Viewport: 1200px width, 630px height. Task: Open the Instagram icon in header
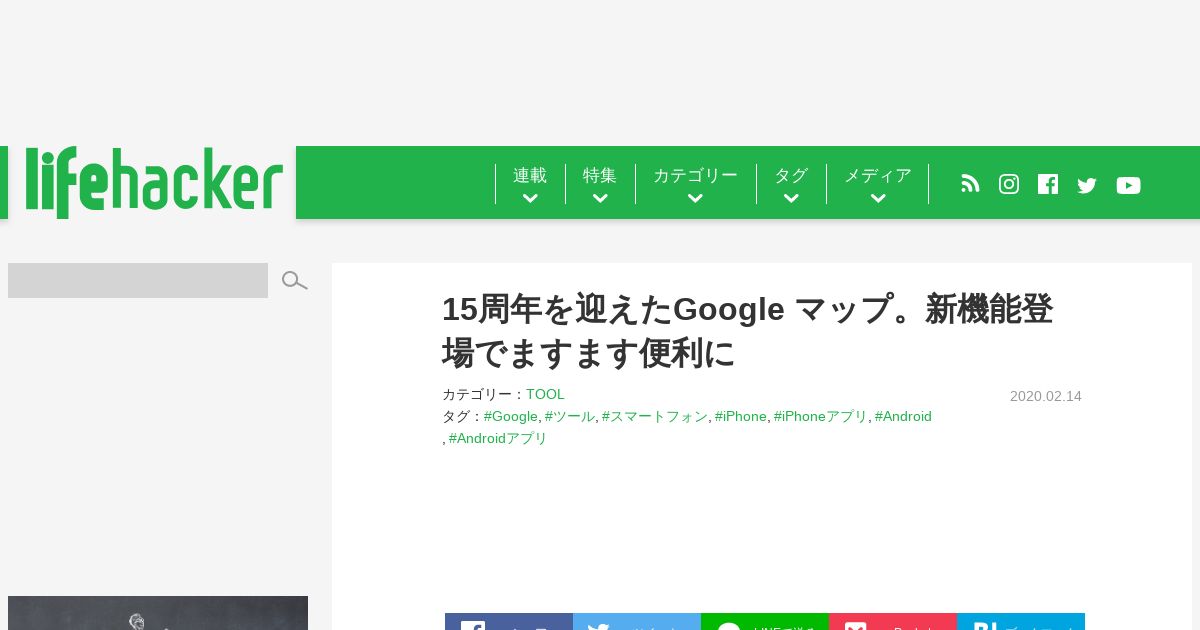click(1009, 184)
